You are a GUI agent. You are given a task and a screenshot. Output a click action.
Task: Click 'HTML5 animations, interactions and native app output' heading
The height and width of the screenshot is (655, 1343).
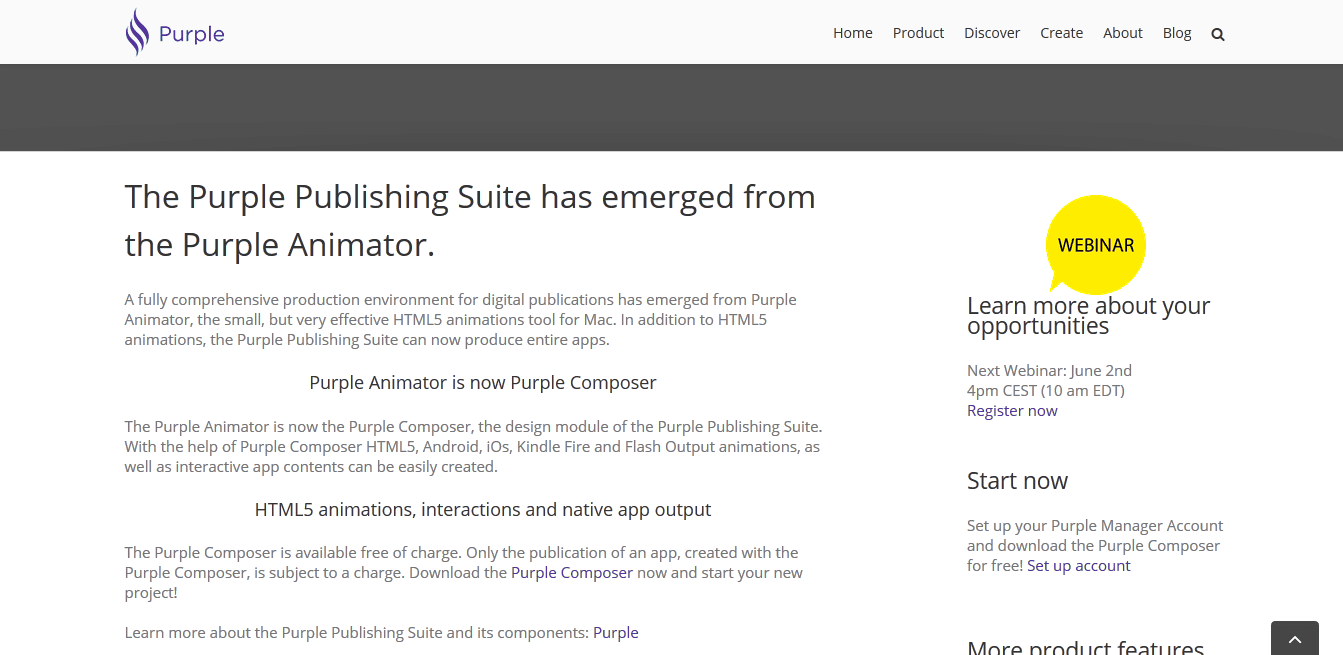coord(483,510)
